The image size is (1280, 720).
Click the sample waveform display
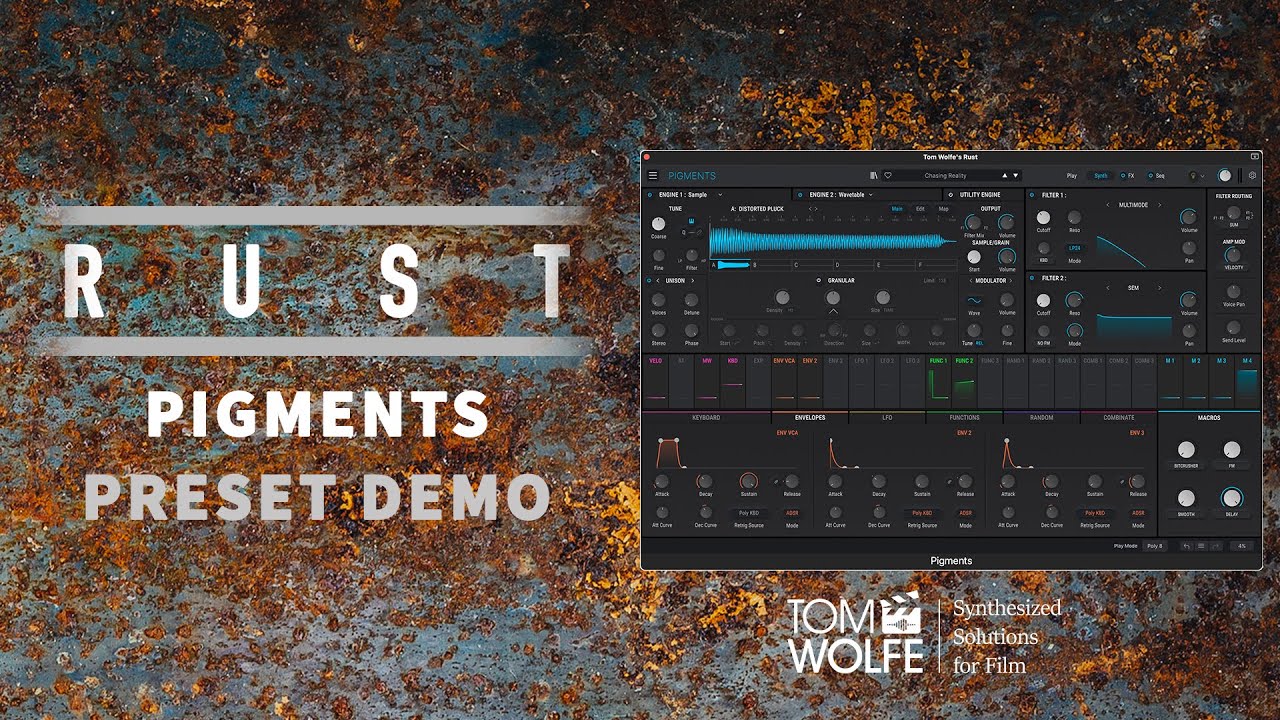point(833,241)
